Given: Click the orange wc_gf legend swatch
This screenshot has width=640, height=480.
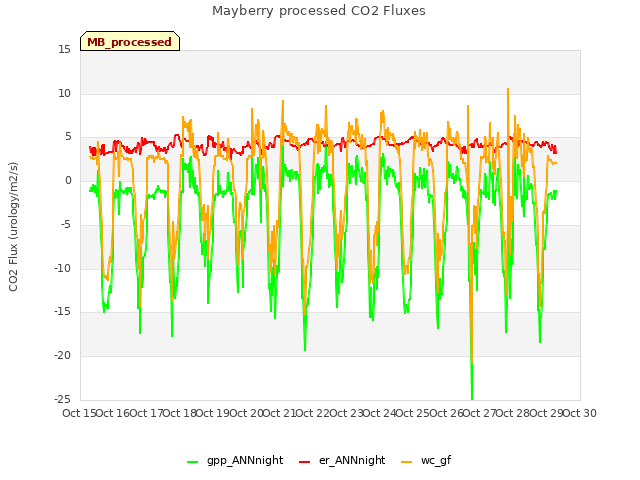Looking at the screenshot, I should pos(407,462).
